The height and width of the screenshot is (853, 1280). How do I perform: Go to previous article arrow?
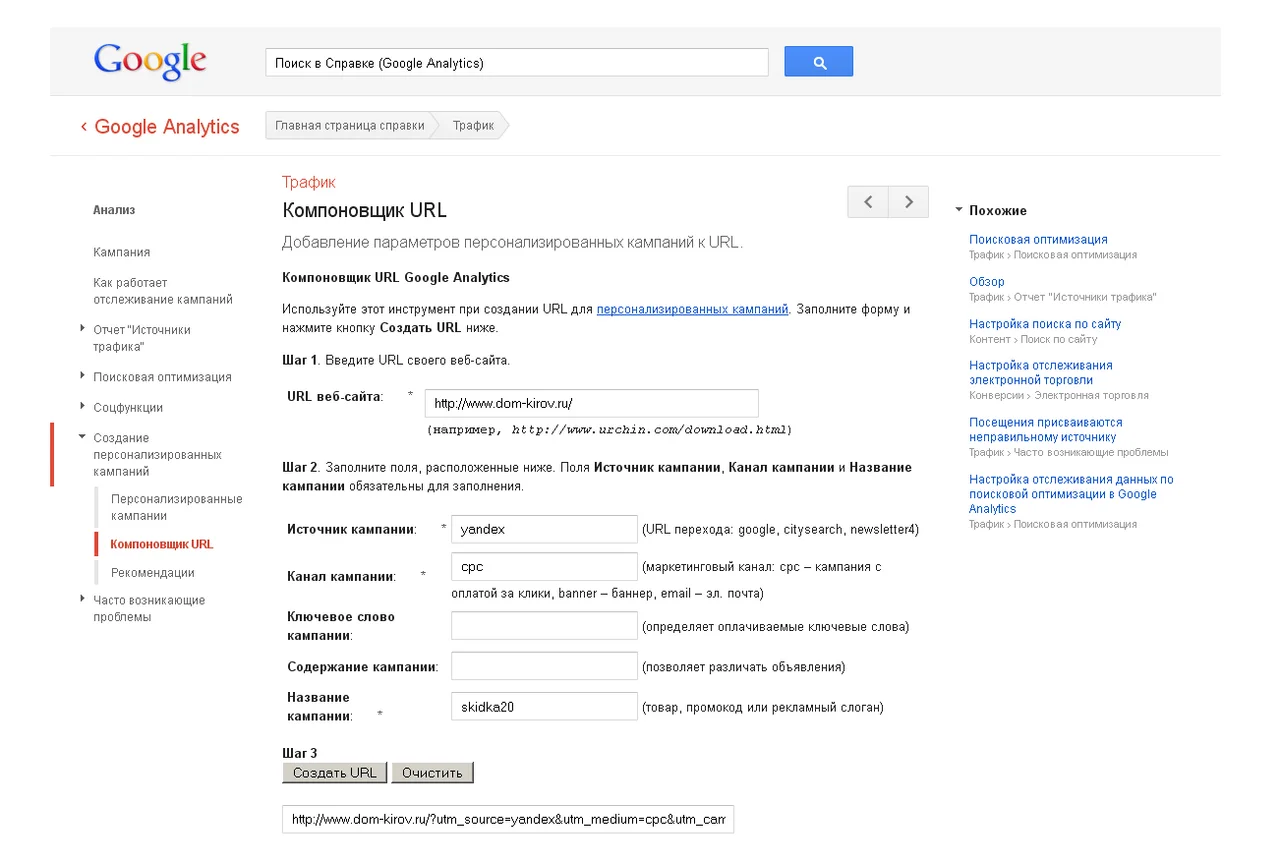(x=868, y=202)
